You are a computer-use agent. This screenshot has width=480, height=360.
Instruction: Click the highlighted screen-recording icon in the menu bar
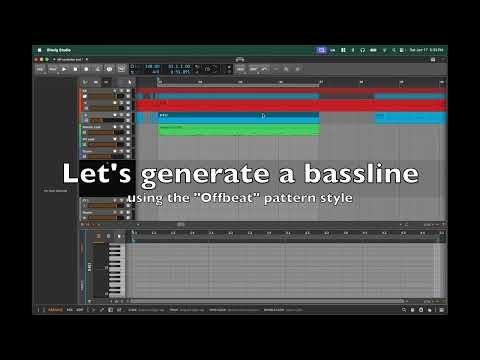point(321,50)
